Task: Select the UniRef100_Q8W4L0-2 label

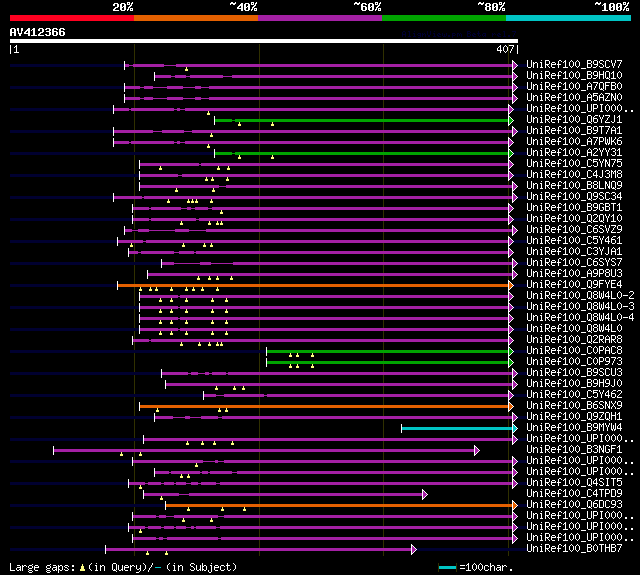Action: [x=580, y=295]
